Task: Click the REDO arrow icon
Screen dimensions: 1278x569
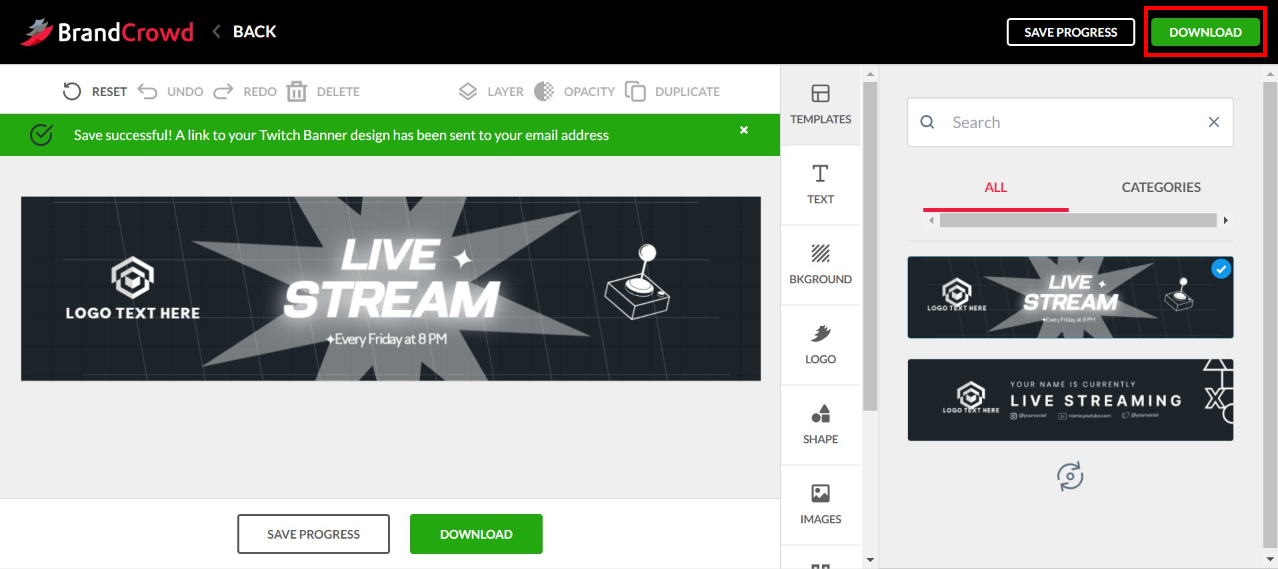Action: coord(223,91)
